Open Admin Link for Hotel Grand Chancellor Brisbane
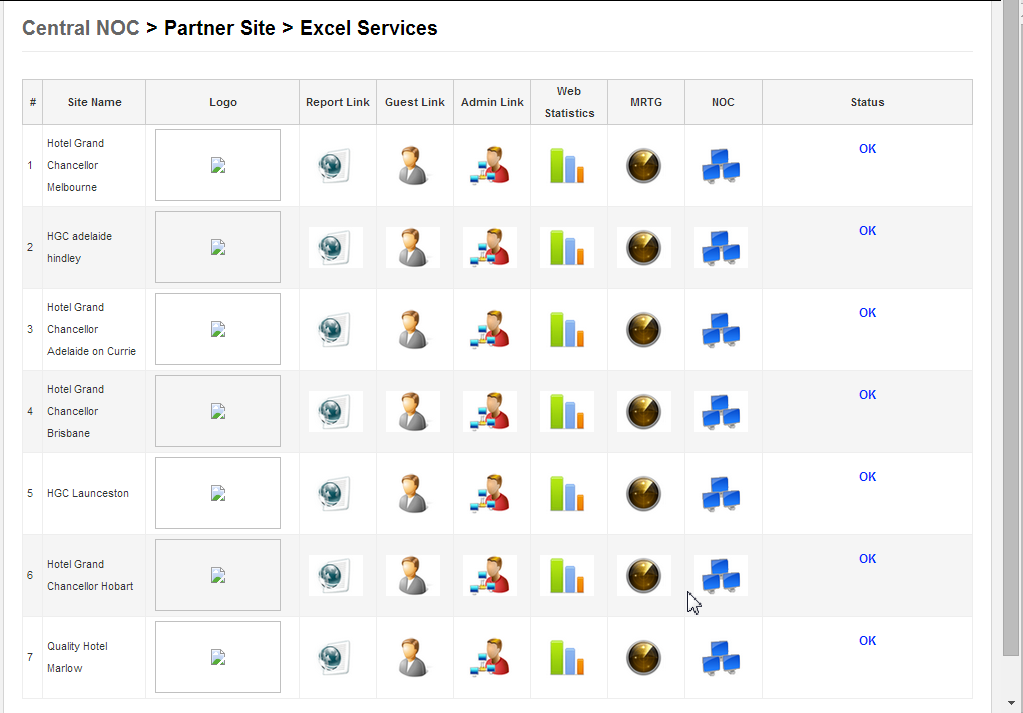1023x713 pixels. point(490,412)
